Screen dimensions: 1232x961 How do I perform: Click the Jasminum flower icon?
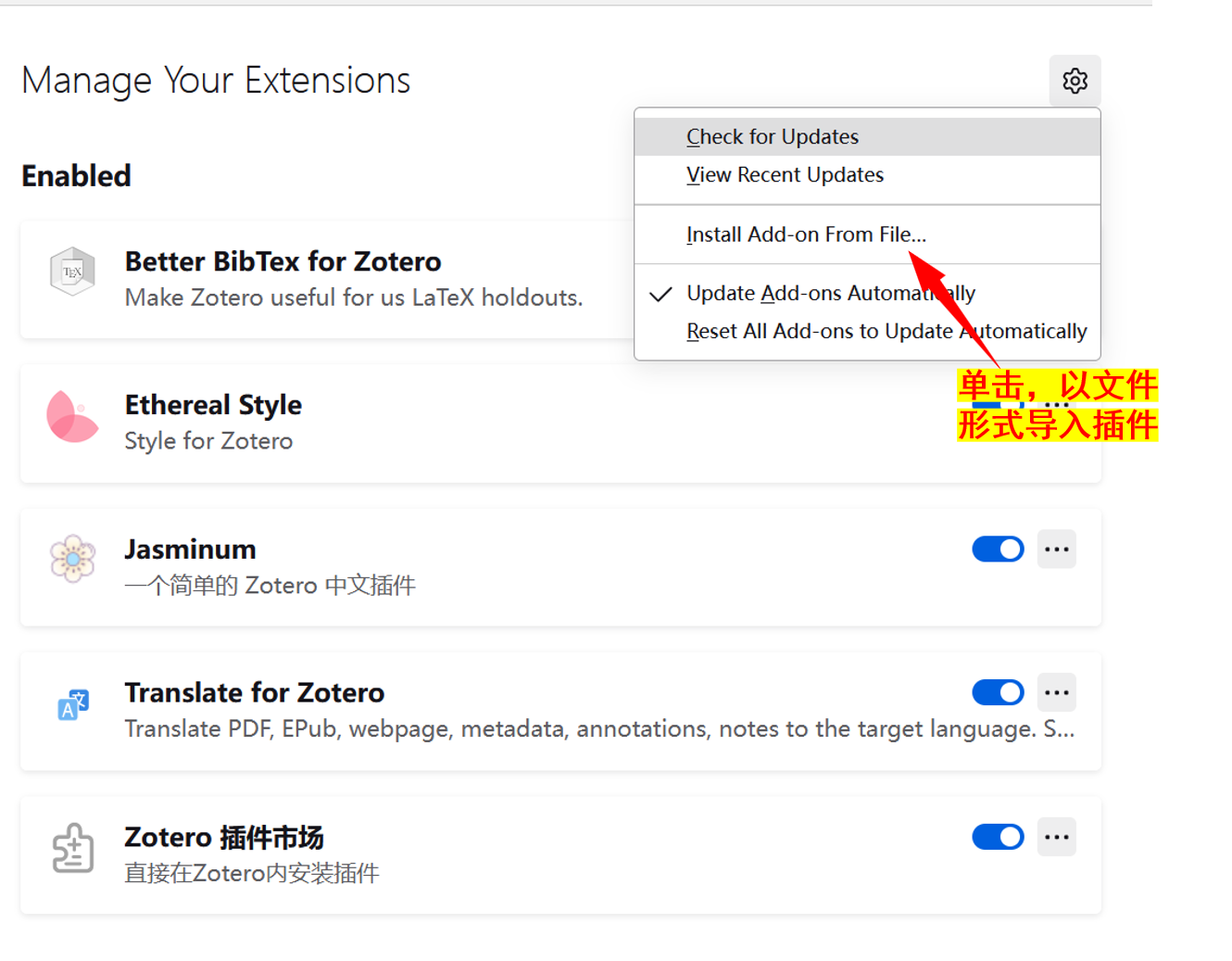click(x=72, y=559)
